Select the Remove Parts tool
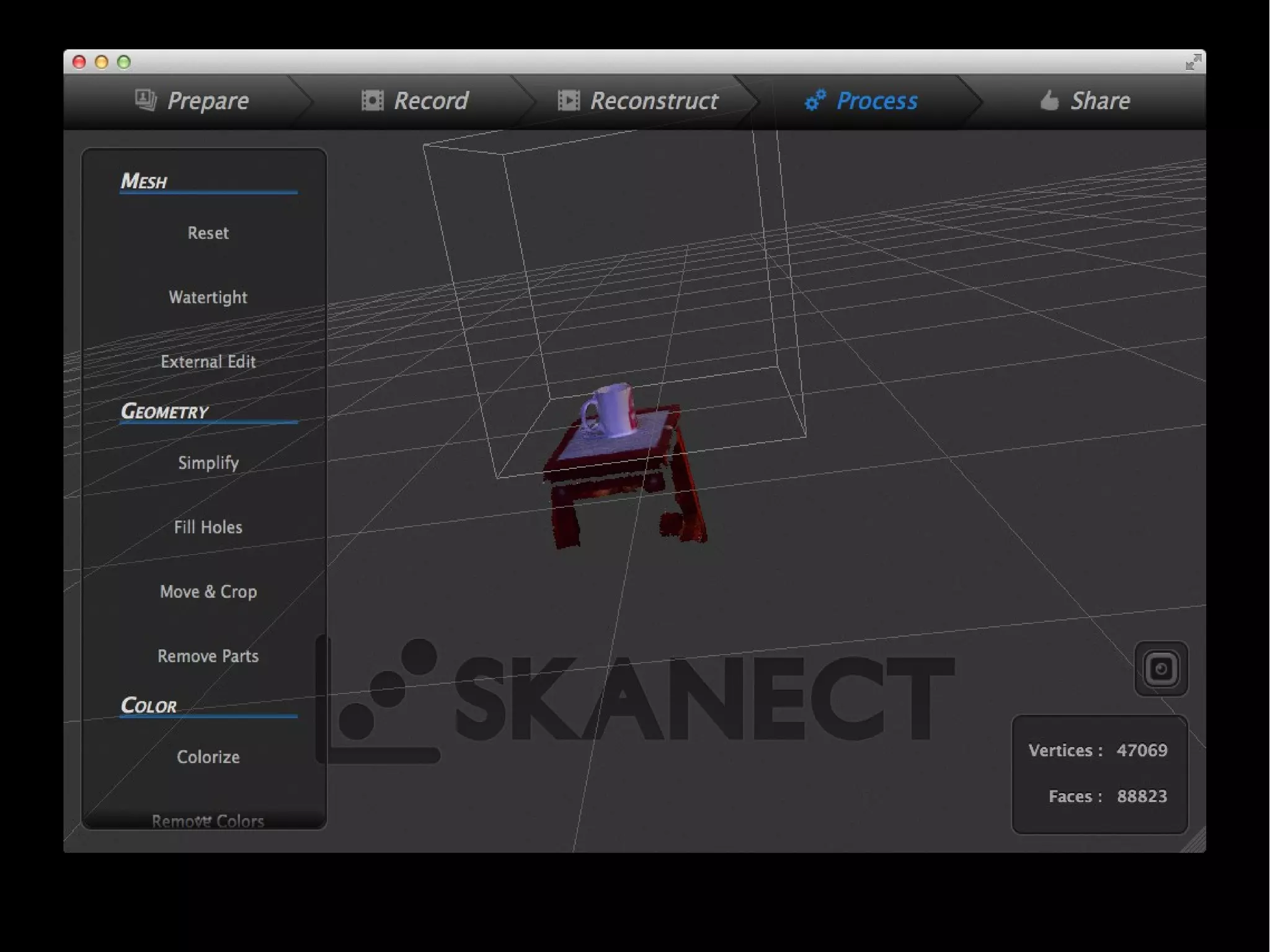This screenshot has height=952, width=1270. click(x=208, y=656)
